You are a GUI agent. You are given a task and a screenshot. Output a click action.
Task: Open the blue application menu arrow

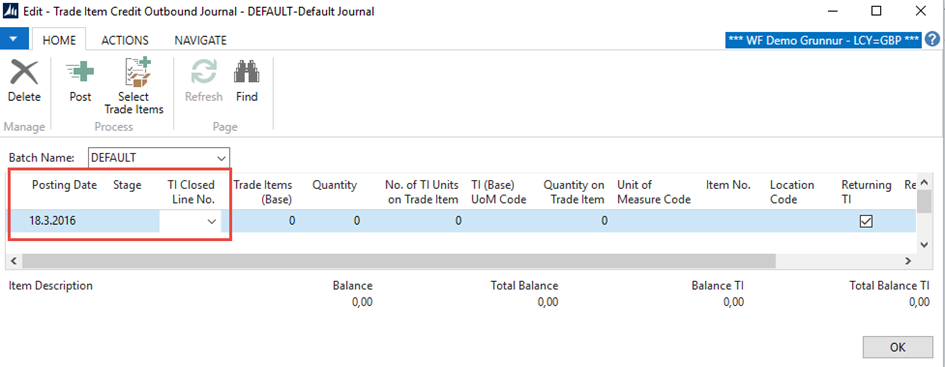click(13, 39)
